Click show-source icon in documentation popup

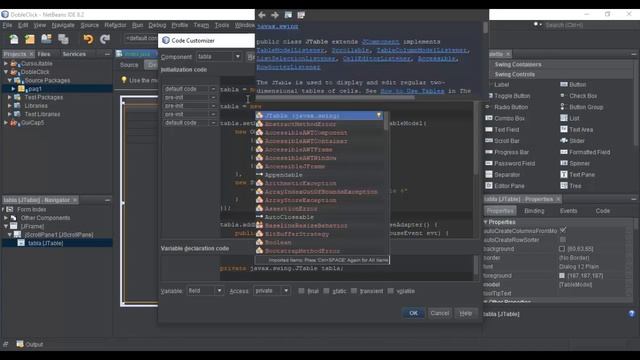301,15
